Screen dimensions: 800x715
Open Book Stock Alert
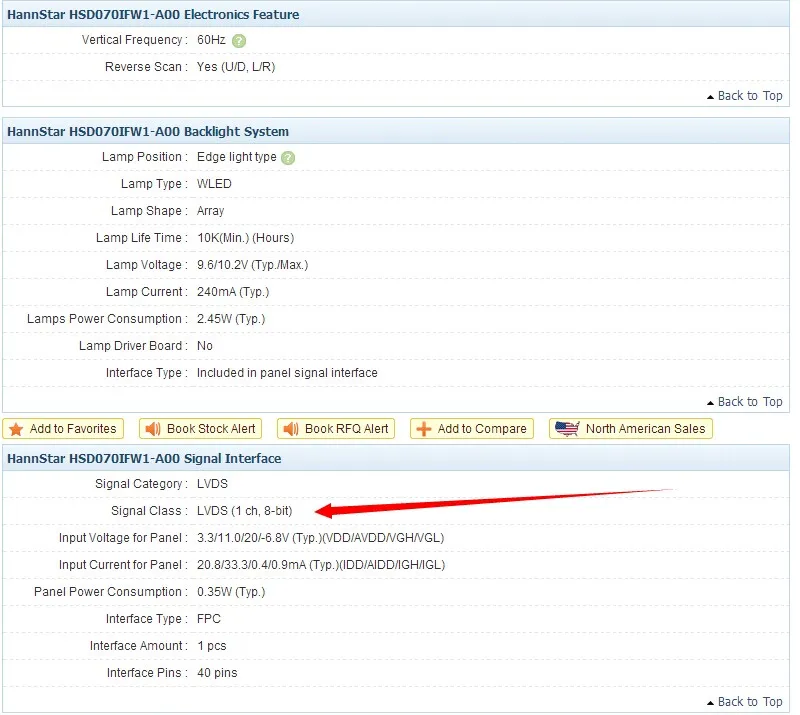tap(201, 429)
